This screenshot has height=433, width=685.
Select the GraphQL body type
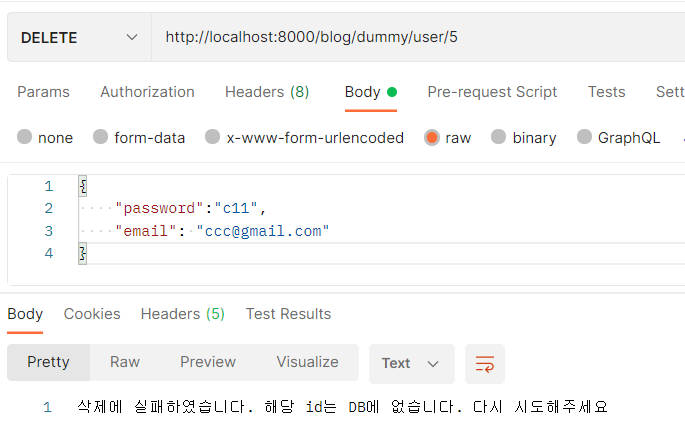point(619,138)
